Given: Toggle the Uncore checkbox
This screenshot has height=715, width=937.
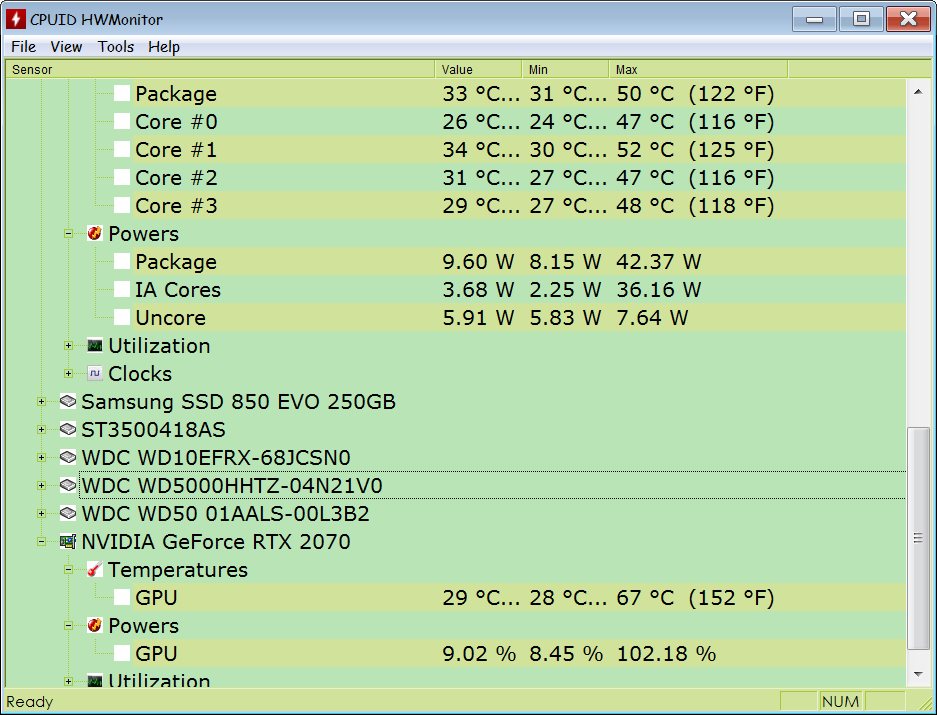Looking at the screenshot, I should tap(122, 317).
